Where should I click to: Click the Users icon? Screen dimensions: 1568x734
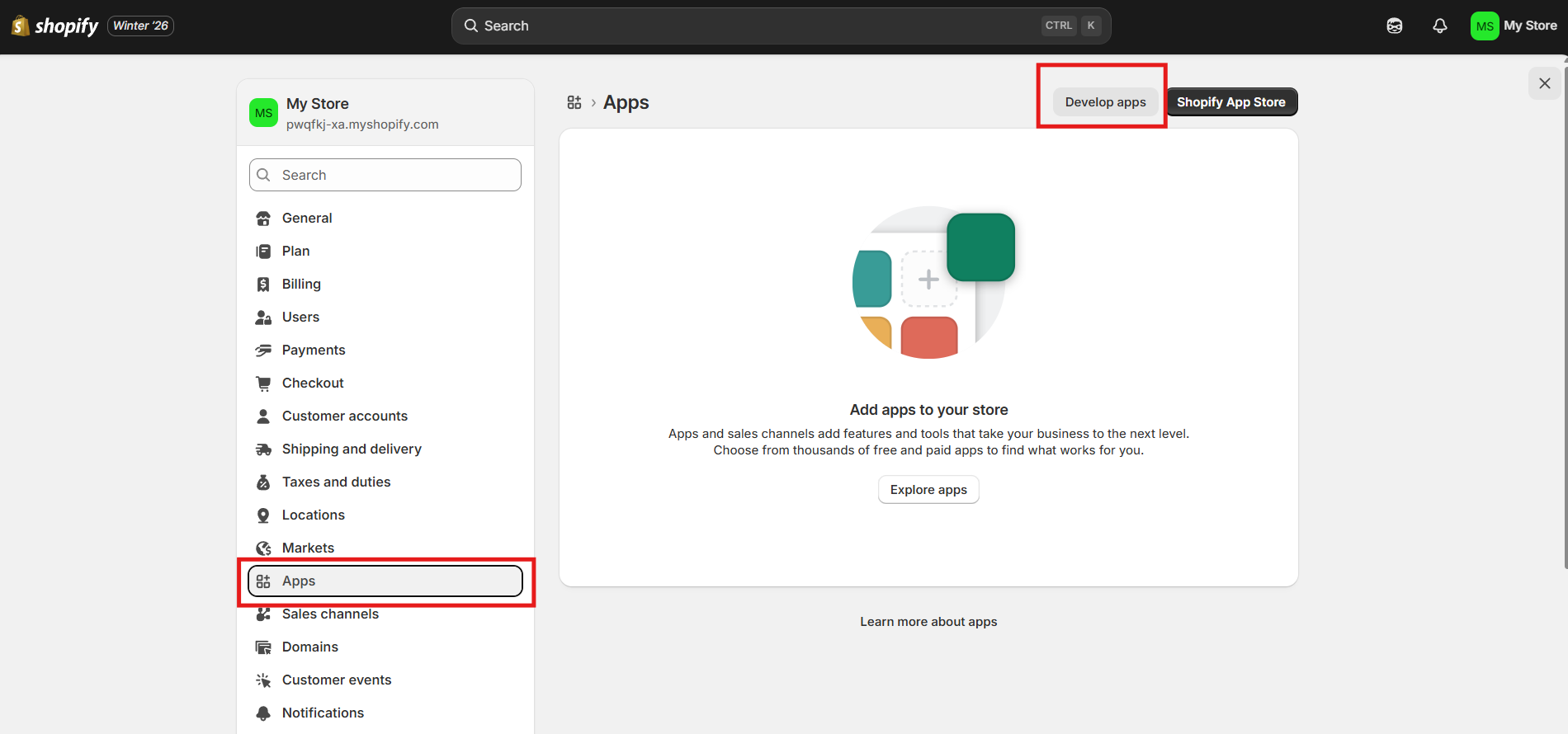(x=263, y=318)
